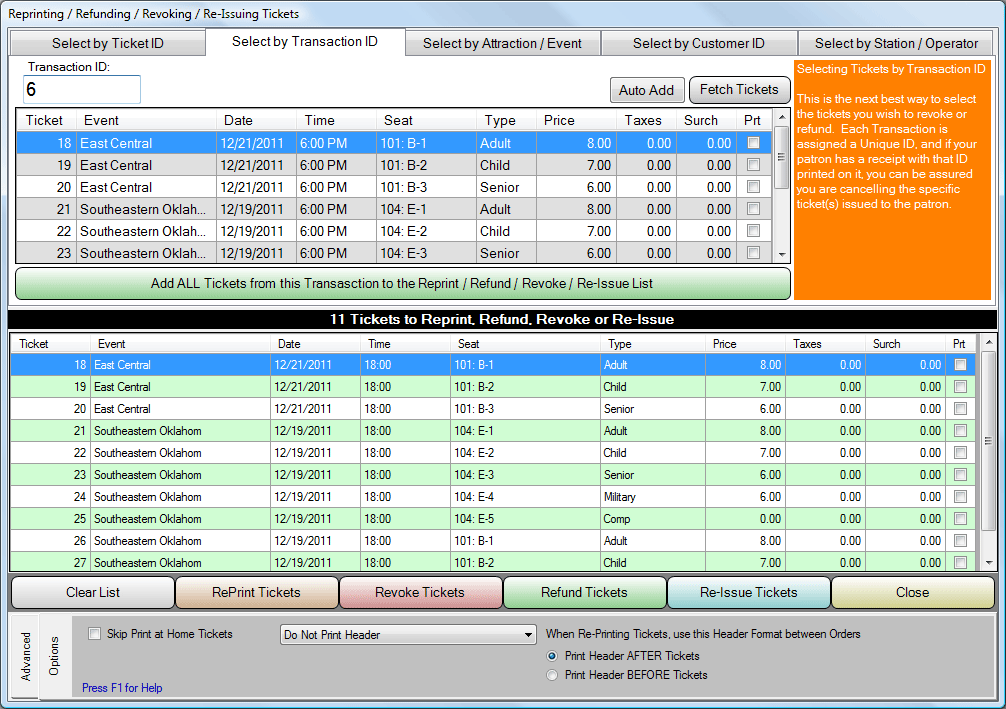Open Select by Attraction / Event tab
Image resolution: width=1006 pixels, height=709 pixels.
coord(503,43)
